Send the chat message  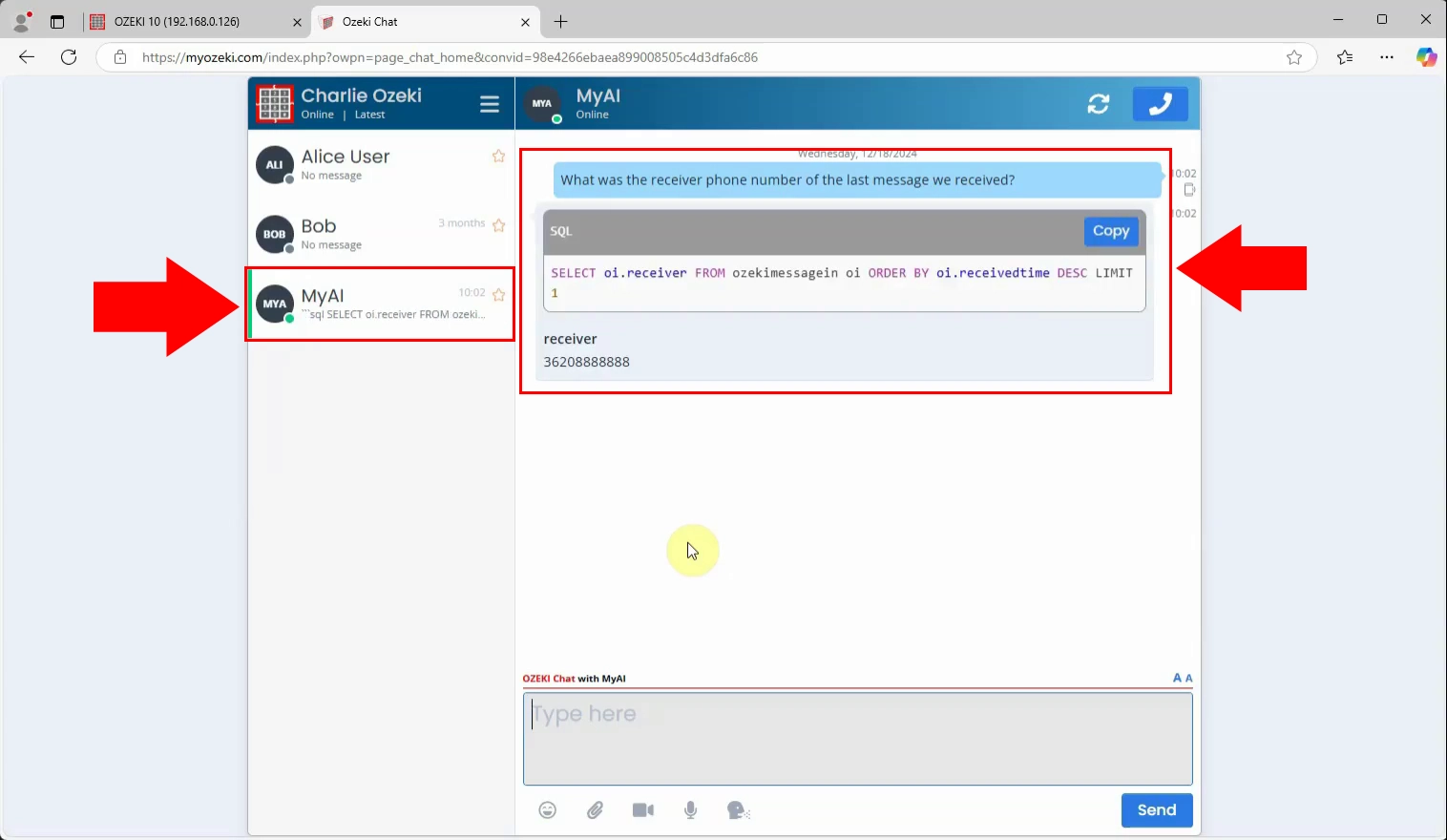pyautogui.click(x=1157, y=810)
